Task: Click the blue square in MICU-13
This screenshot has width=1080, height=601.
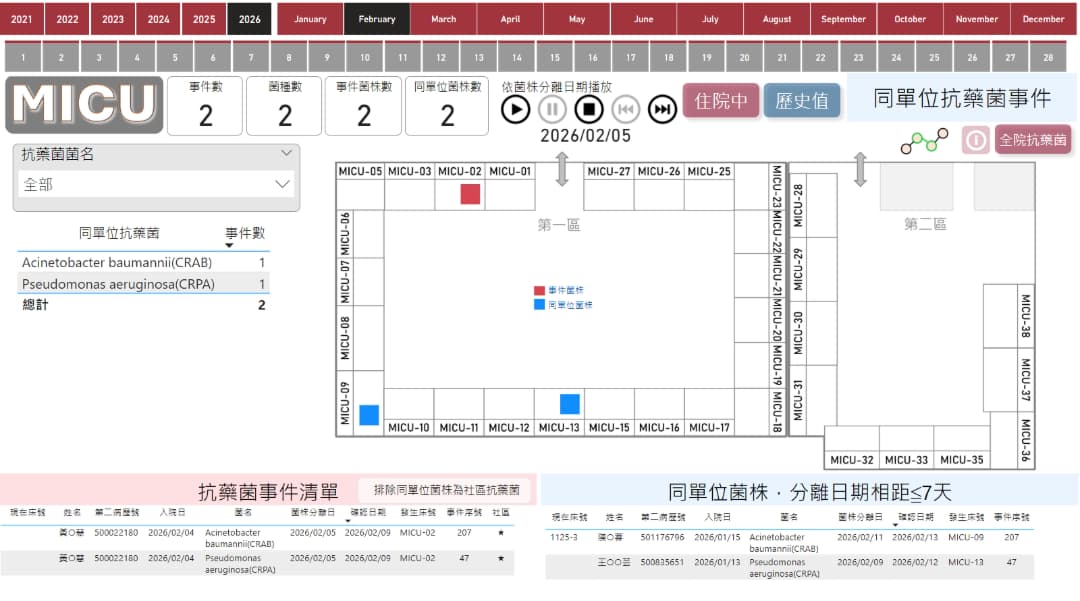Action: pos(570,404)
